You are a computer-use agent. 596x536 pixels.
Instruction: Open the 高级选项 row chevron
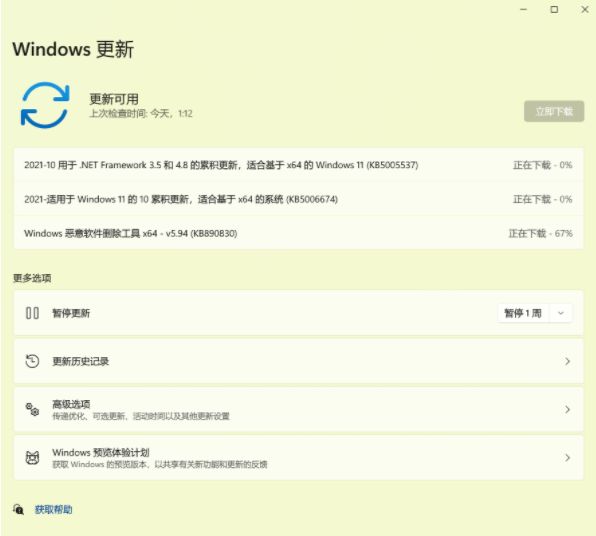click(x=567, y=409)
